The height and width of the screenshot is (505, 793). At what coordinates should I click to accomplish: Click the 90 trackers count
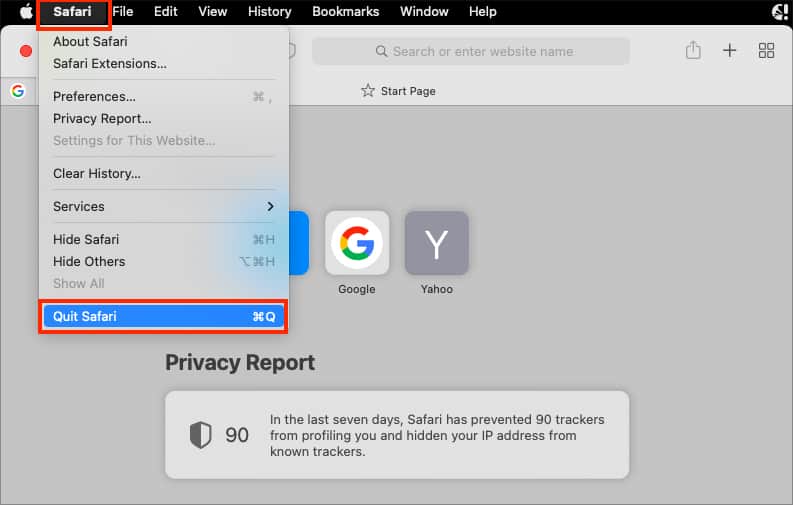237,435
